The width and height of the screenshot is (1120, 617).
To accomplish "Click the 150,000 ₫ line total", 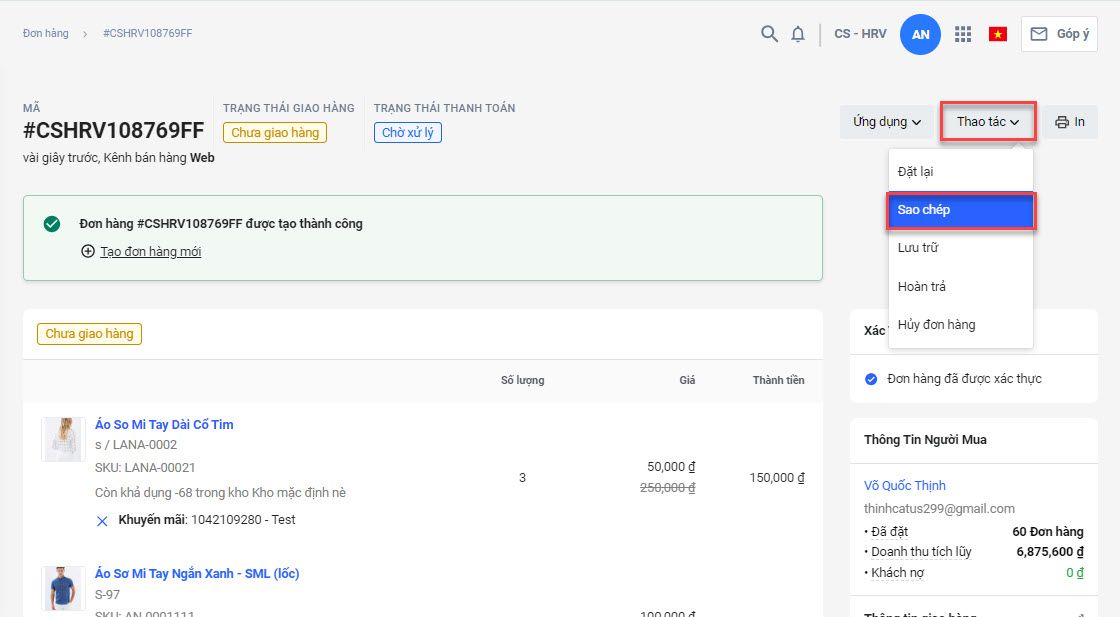I will 777,478.
